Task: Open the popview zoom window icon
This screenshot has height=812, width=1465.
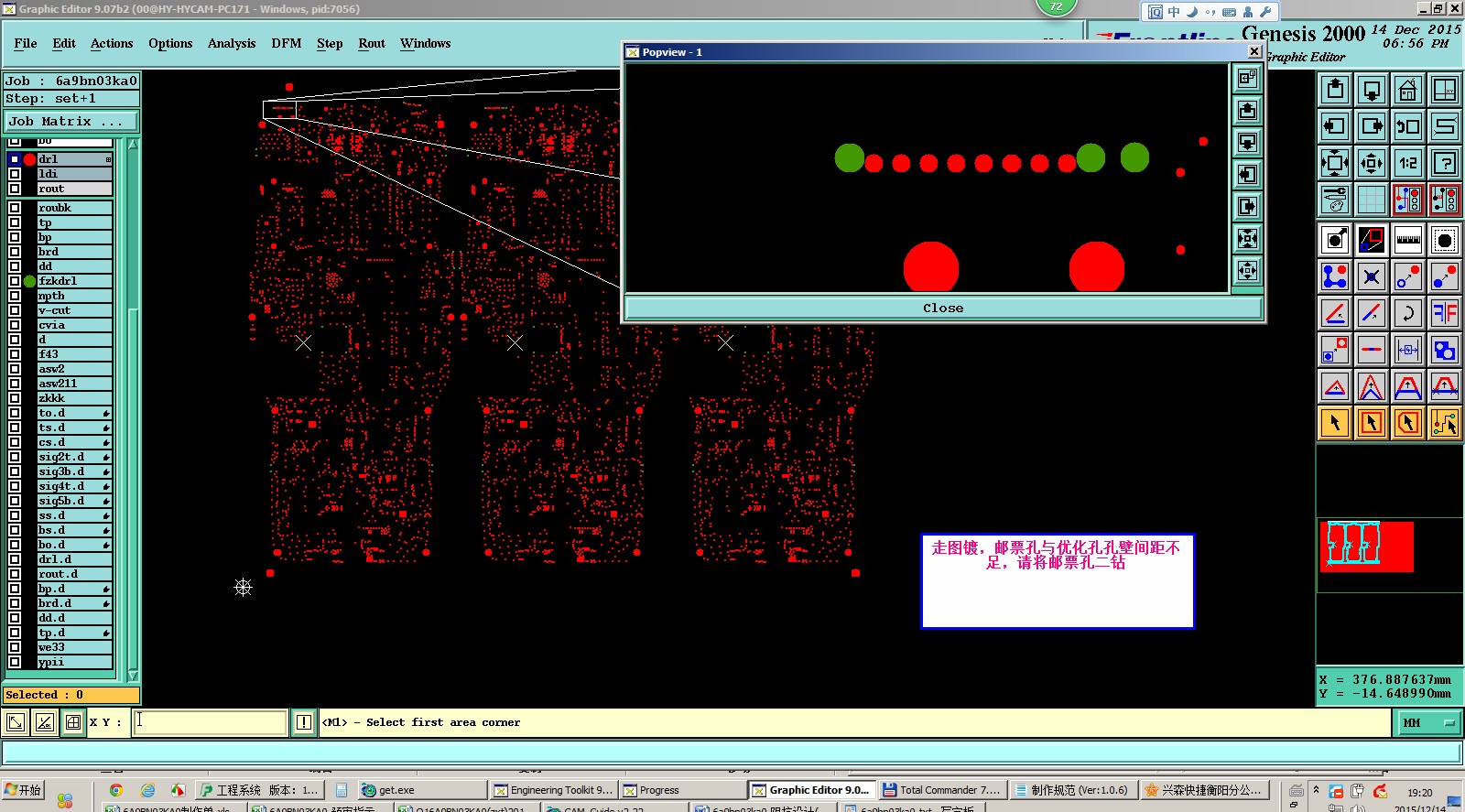Action: (1372, 240)
